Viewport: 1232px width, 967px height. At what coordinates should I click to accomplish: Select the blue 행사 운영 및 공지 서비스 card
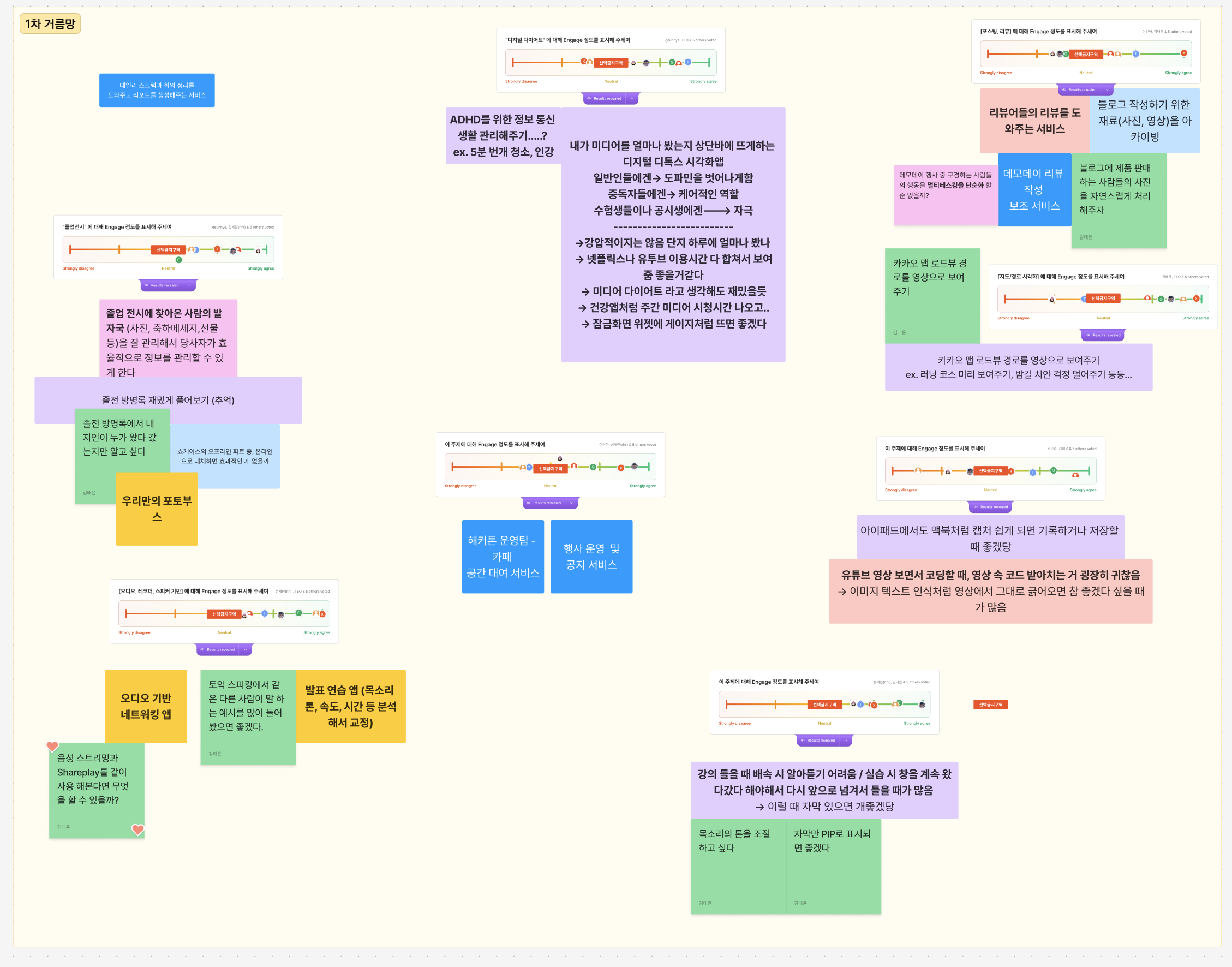591,556
